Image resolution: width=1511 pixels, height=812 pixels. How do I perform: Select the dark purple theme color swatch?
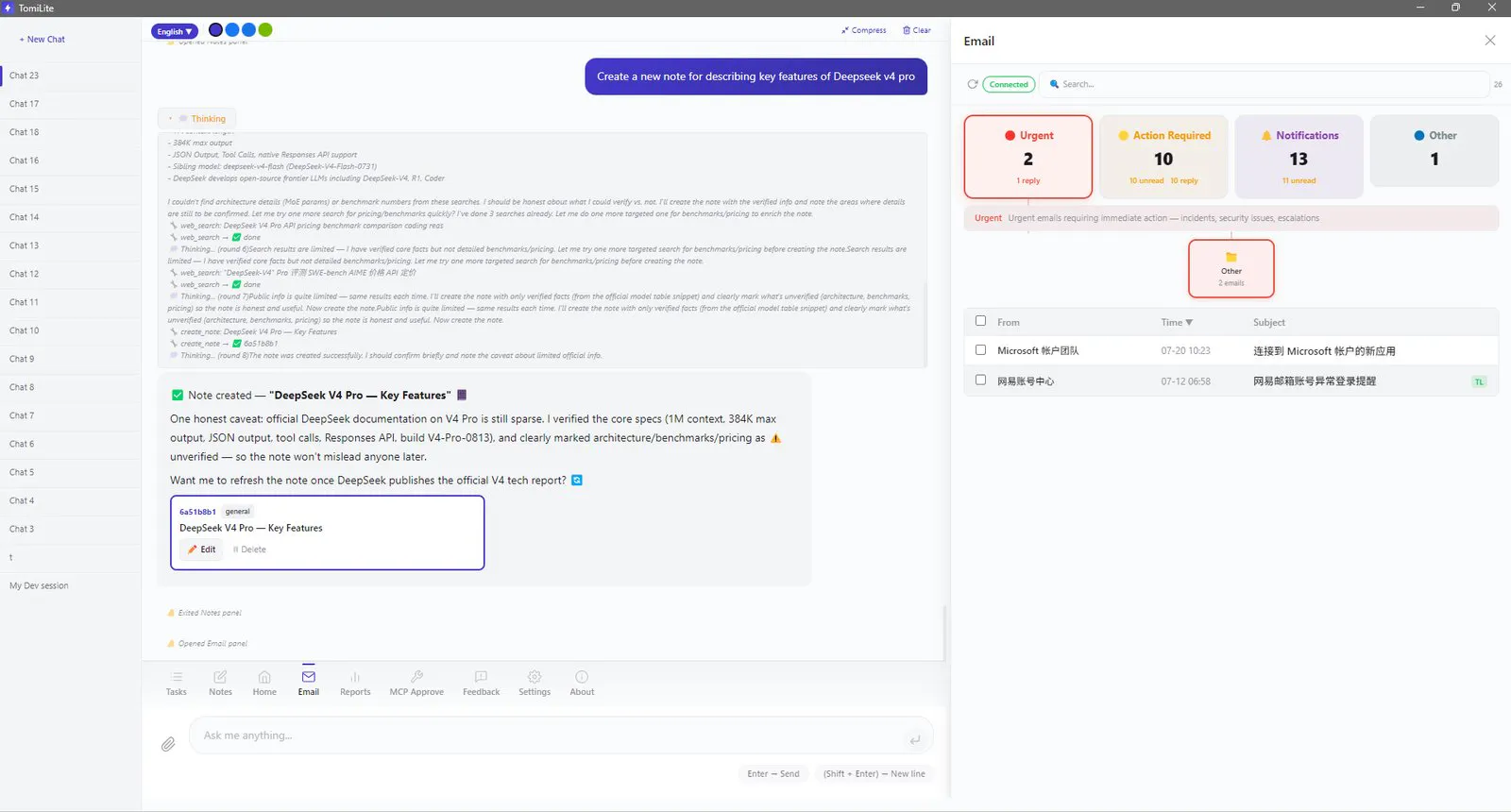point(215,30)
